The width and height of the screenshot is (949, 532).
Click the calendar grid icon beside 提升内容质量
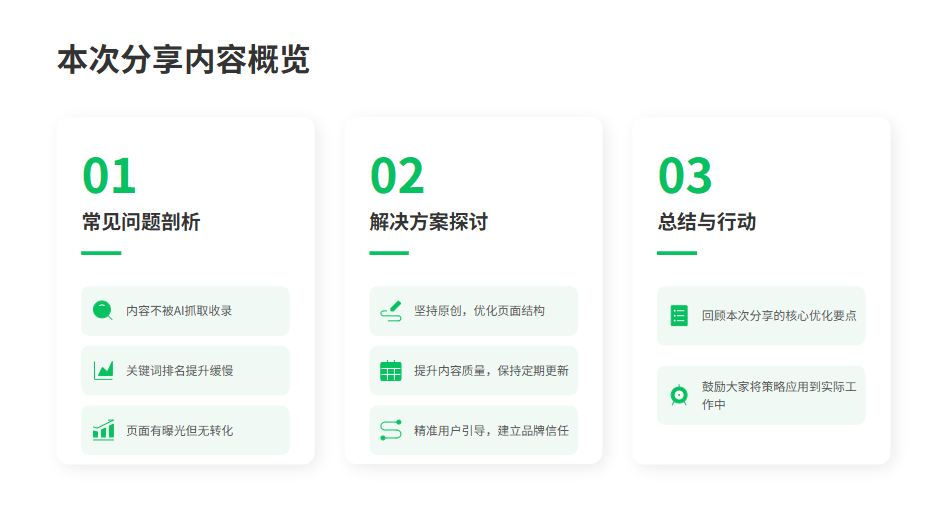point(391,370)
